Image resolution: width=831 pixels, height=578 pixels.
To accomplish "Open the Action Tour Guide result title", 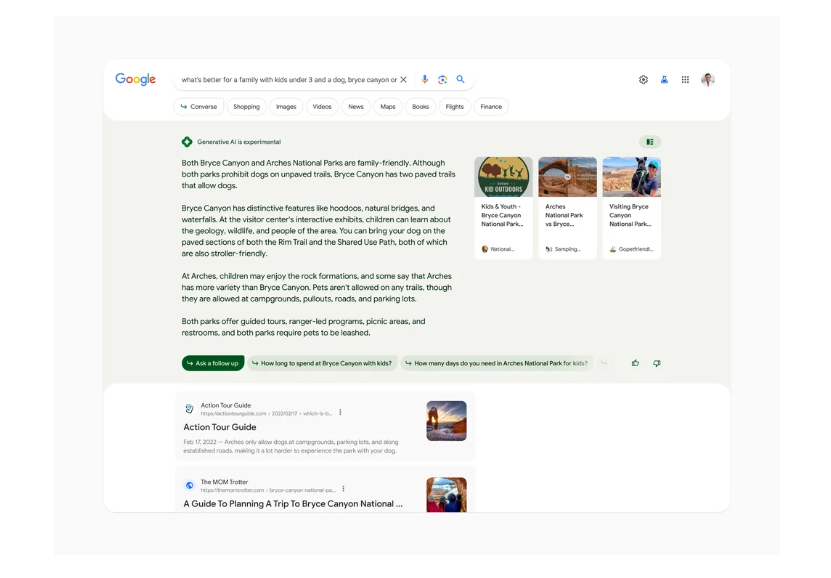I will pos(220,427).
